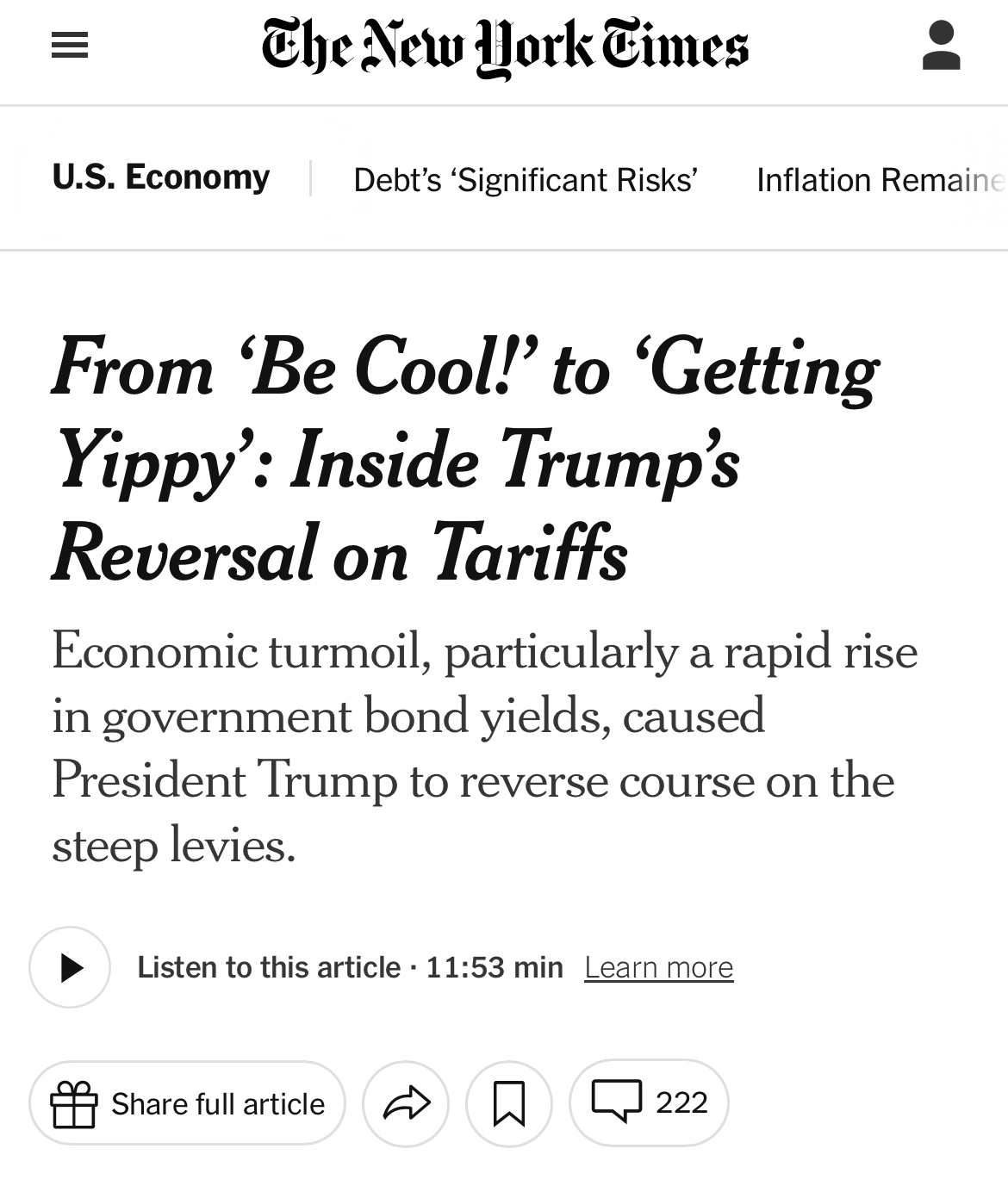Open the comments speech bubble icon
Screen dimensions: 1008x1192
click(617, 1102)
